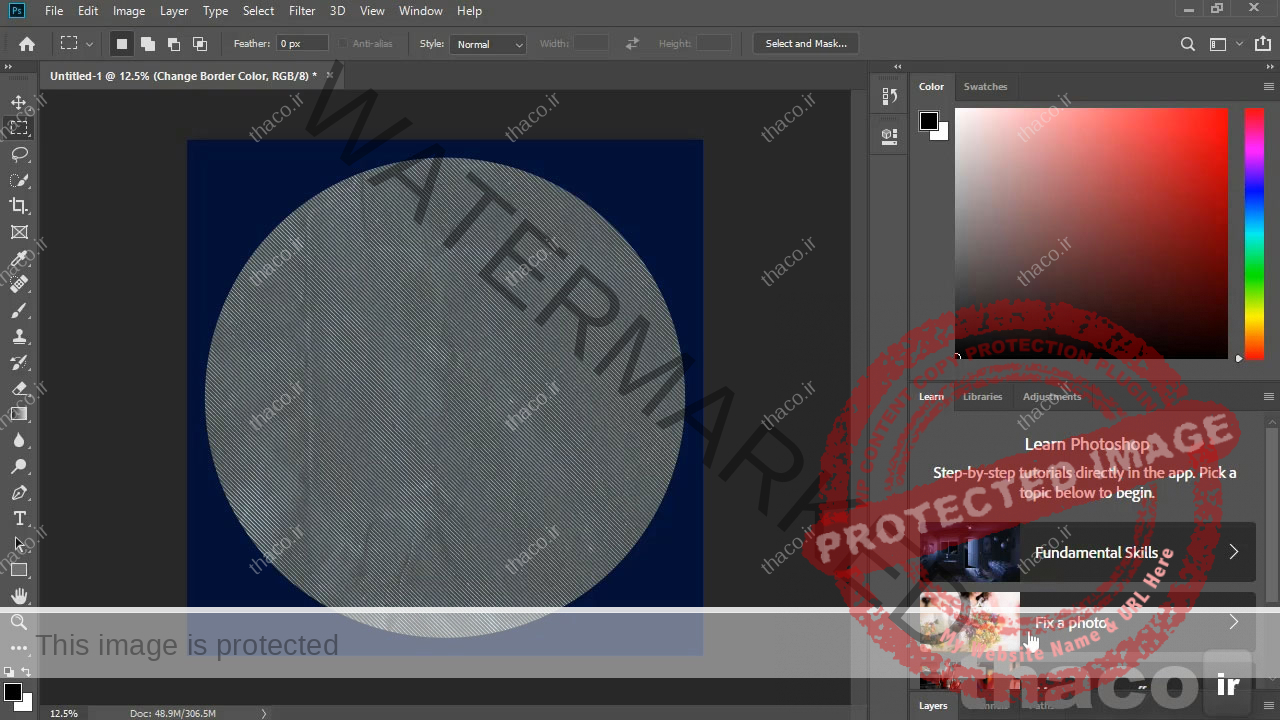
Task: Toggle the Anti-alias checkbox
Action: pyautogui.click(x=343, y=44)
